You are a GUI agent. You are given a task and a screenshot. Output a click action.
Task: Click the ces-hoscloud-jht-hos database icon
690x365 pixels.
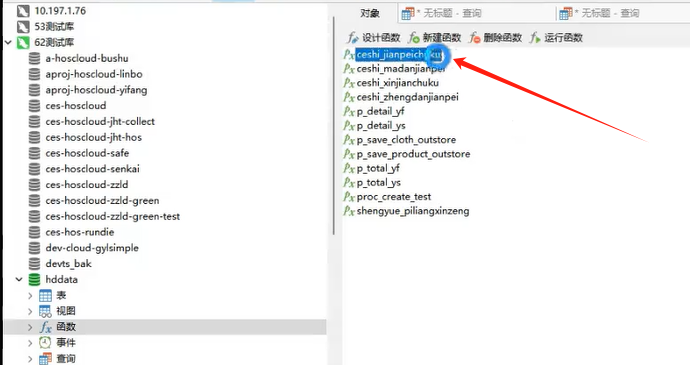pos(34,138)
